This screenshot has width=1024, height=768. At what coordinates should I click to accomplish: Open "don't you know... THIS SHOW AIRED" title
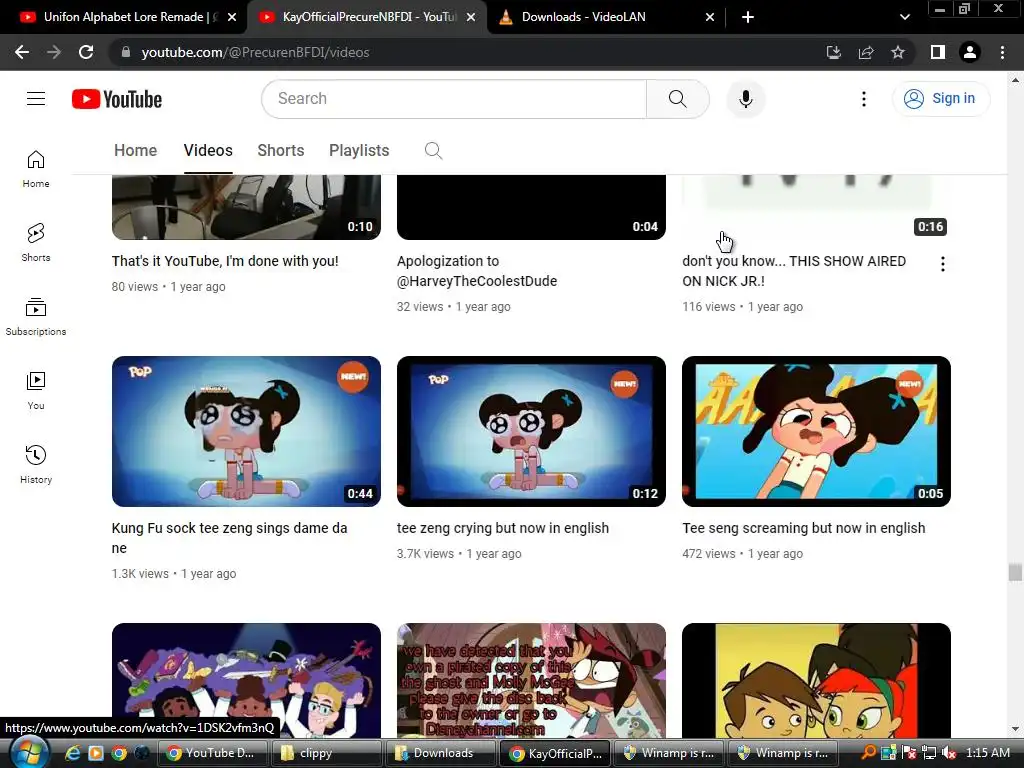tap(794, 271)
